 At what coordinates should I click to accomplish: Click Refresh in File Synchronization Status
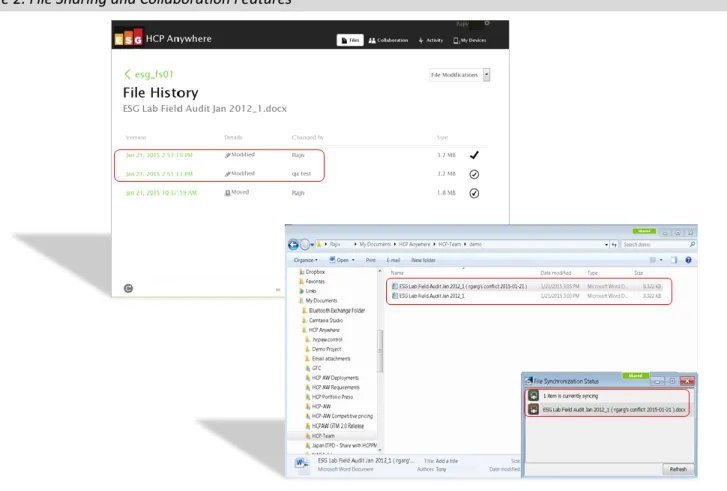pyautogui.click(x=678, y=469)
